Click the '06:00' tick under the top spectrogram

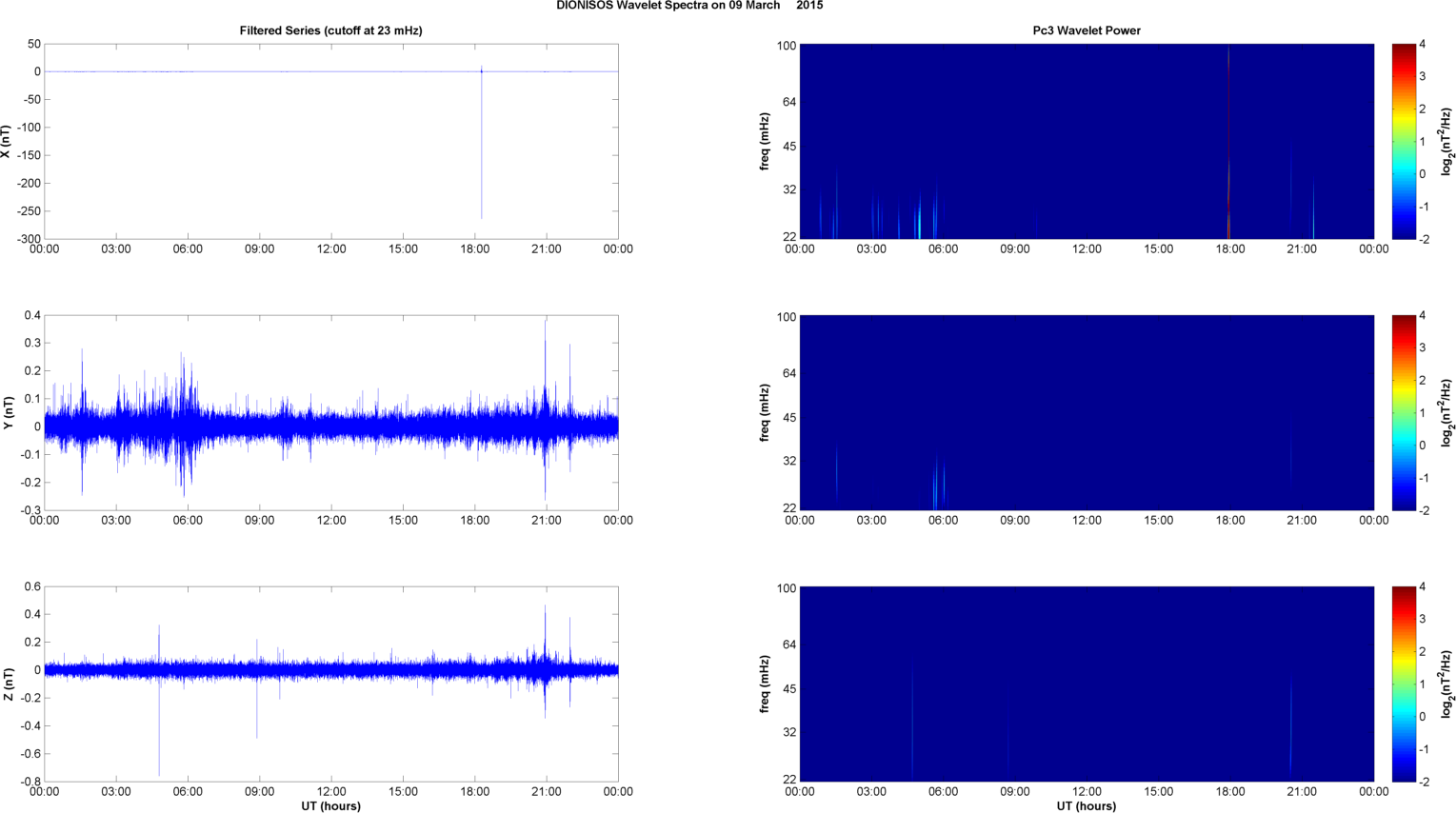[x=943, y=249]
